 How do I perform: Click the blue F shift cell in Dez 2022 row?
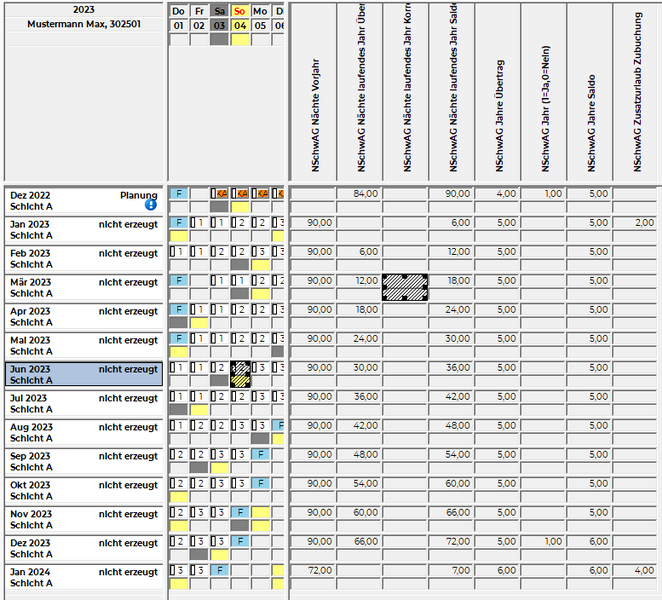(x=179, y=193)
